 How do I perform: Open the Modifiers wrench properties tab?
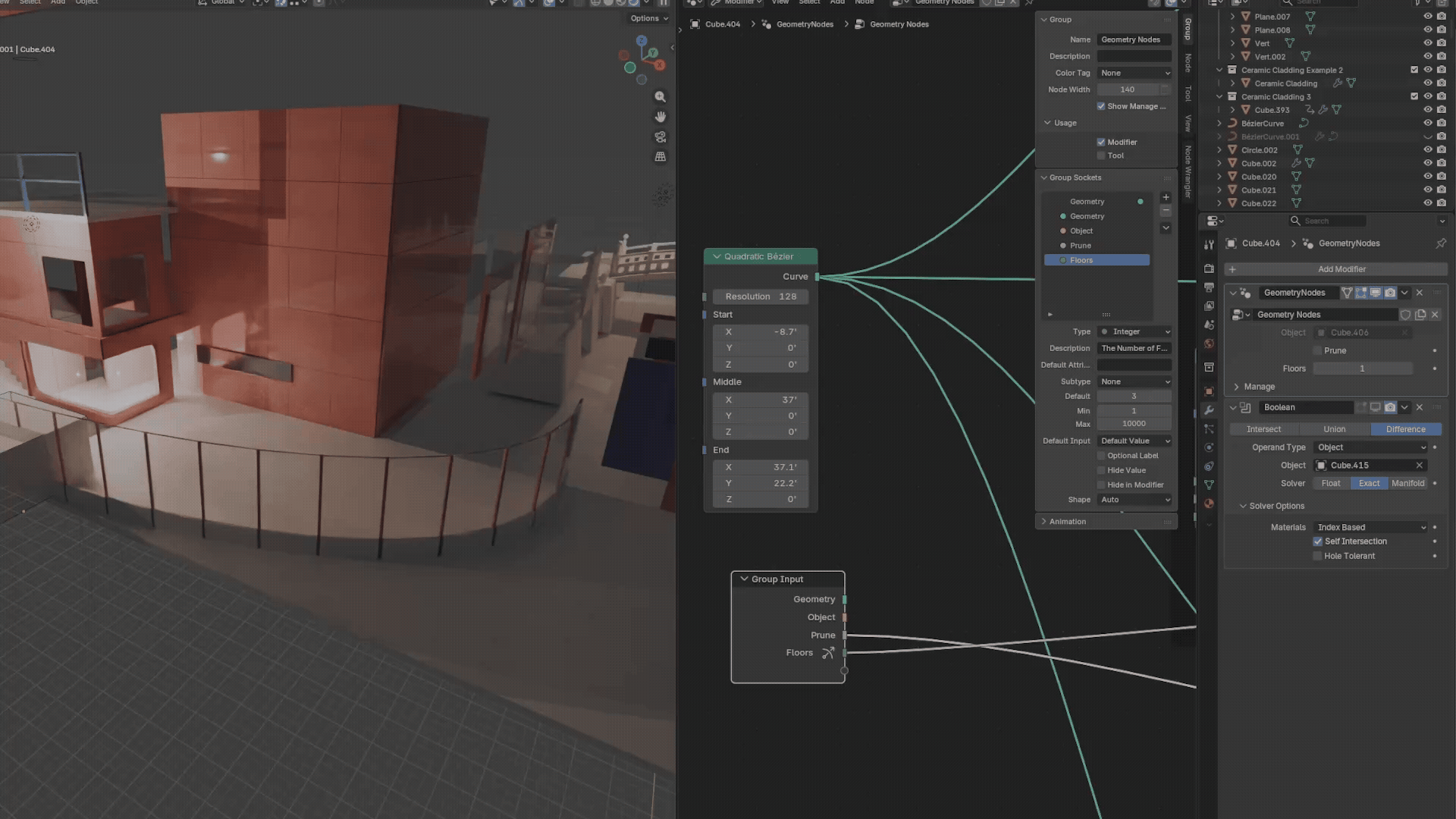pyautogui.click(x=1209, y=410)
